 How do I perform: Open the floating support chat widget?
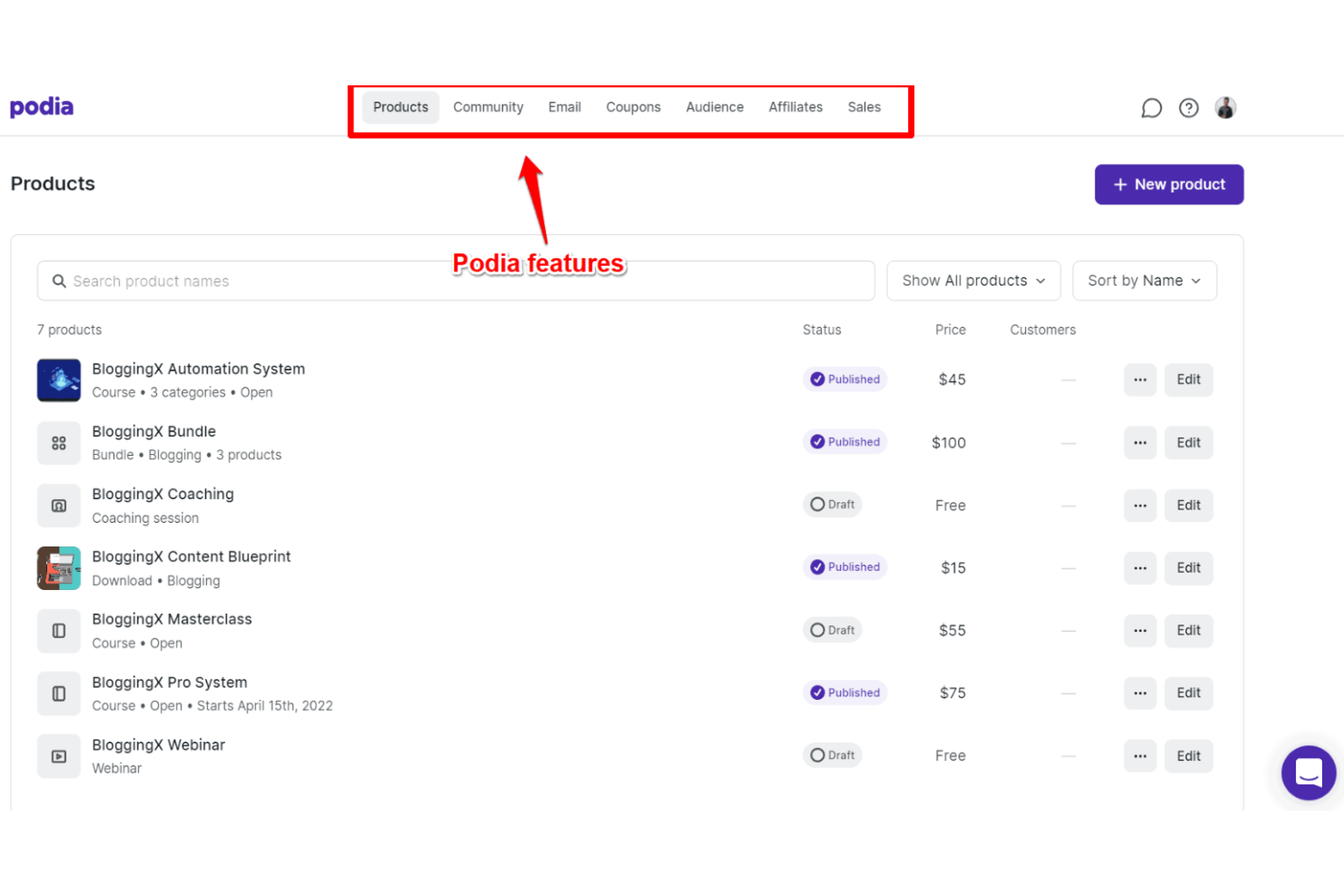(x=1309, y=773)
